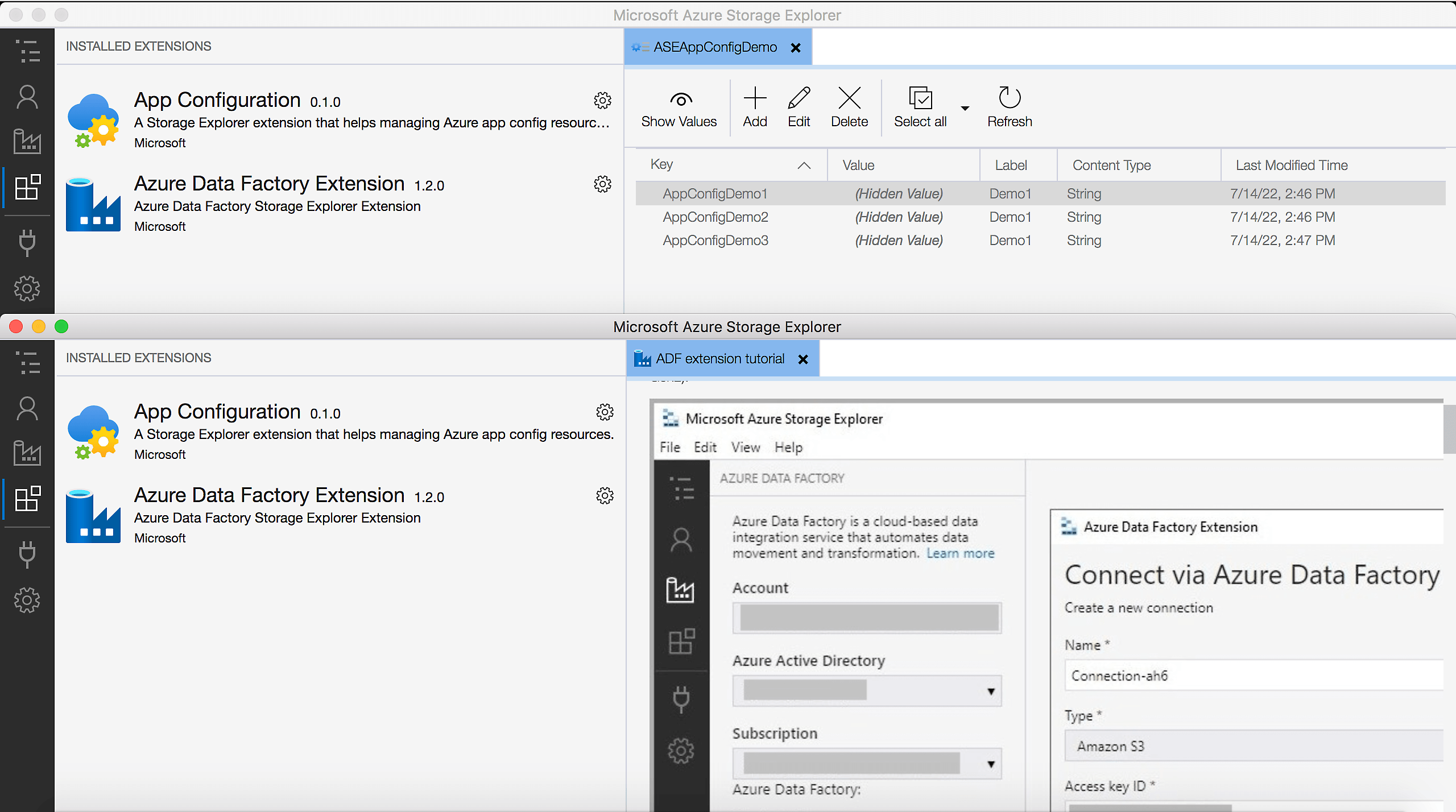
Task: Open the Select all dropdown arrow
Action: (965, 108)
